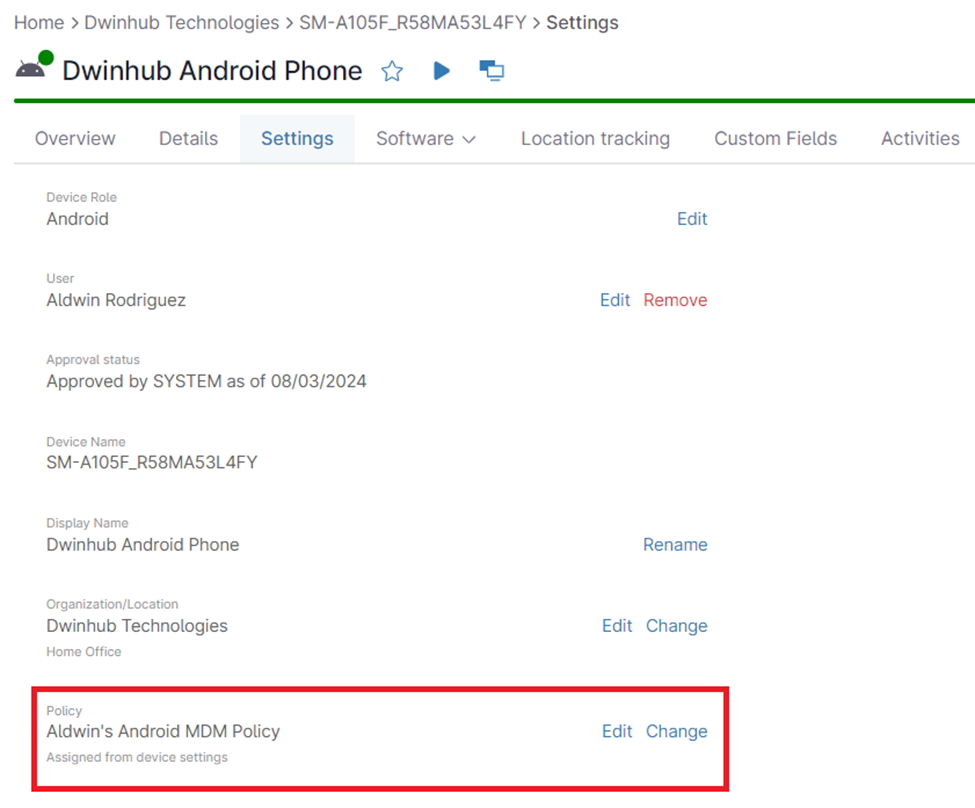The image size is (975, 808).
Task: Open the remote screen connection icon
Action: point(491,71)
